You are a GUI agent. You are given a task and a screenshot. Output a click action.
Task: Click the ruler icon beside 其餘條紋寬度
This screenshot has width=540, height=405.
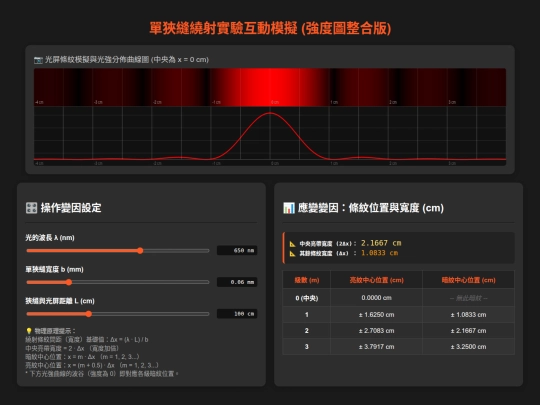pyautogui.click(x=292, y=253)
